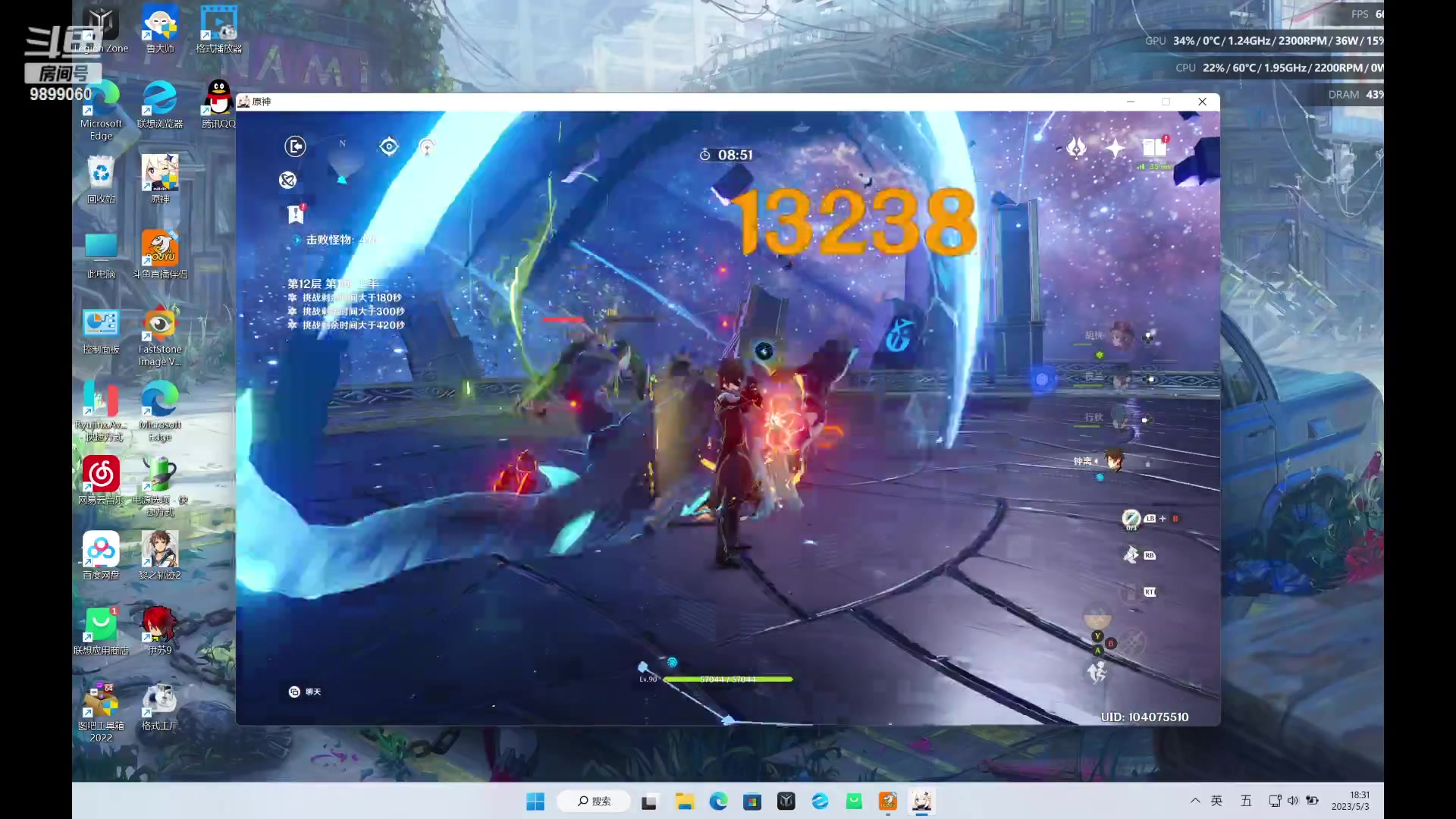The height and width of the screenshot is (819, 1456).
Task: Click the target lock icon beside minimap
Action: click(x=389, y=146)
